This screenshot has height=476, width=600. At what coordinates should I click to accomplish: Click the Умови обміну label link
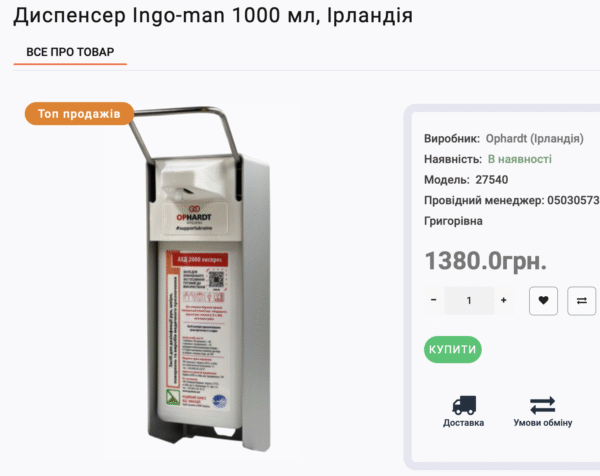[x=543, y=423]
